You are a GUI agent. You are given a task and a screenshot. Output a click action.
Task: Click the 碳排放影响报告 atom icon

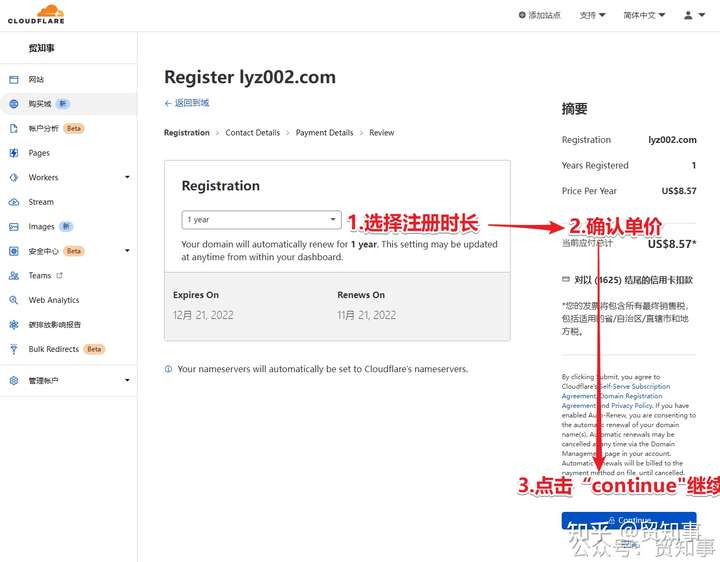(14, 325)
